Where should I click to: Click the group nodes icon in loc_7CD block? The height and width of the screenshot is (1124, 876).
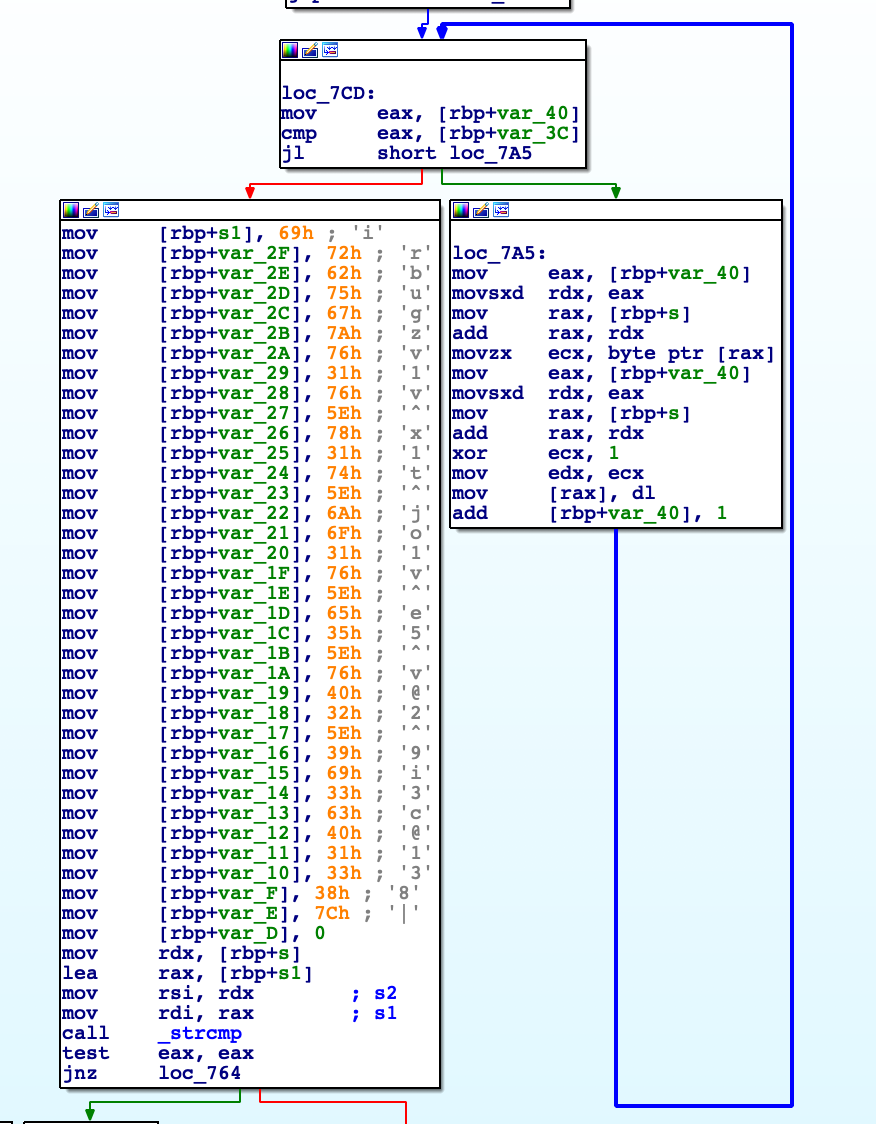click(x=330, y=50)
